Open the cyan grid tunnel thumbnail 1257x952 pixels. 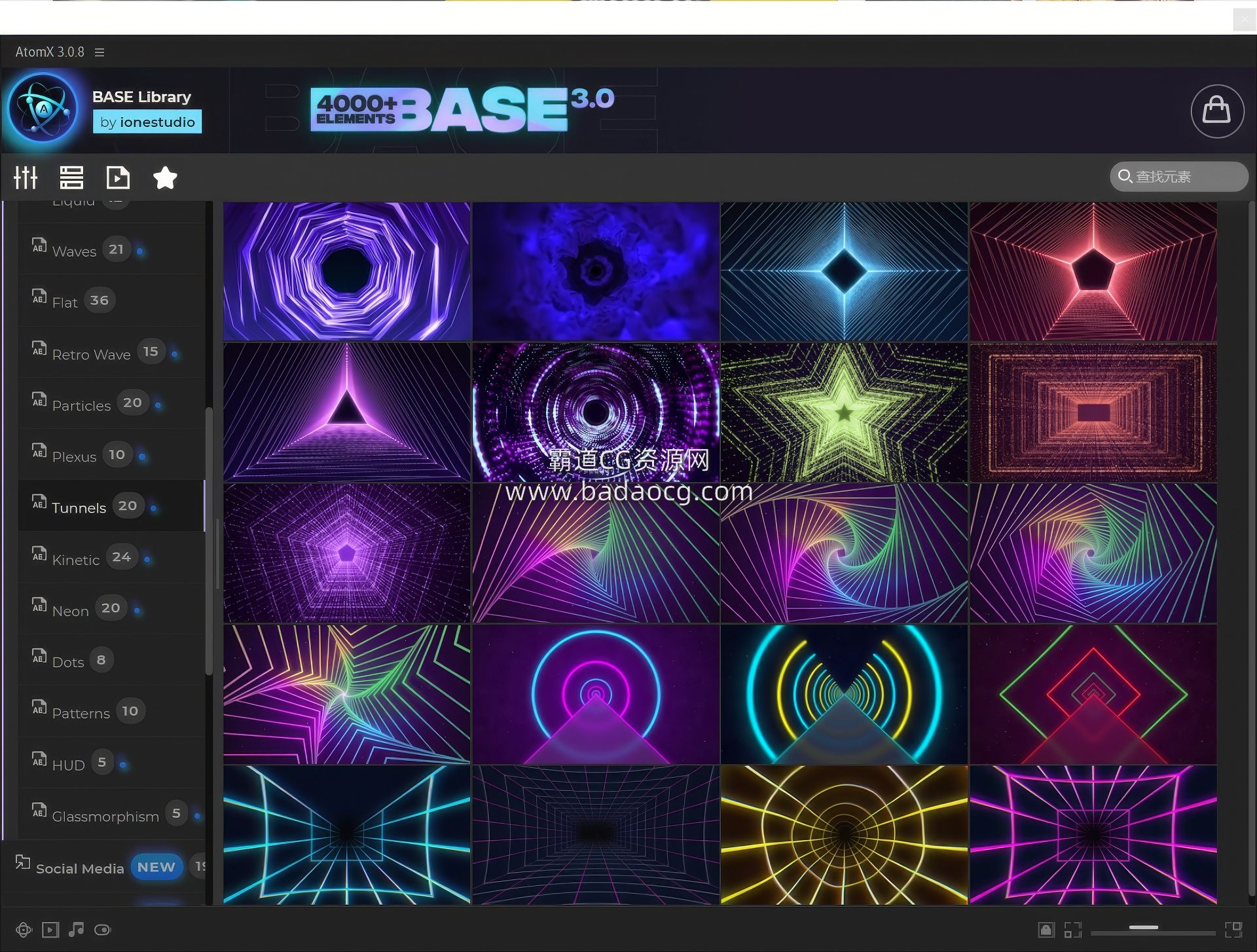pos(346,835)
